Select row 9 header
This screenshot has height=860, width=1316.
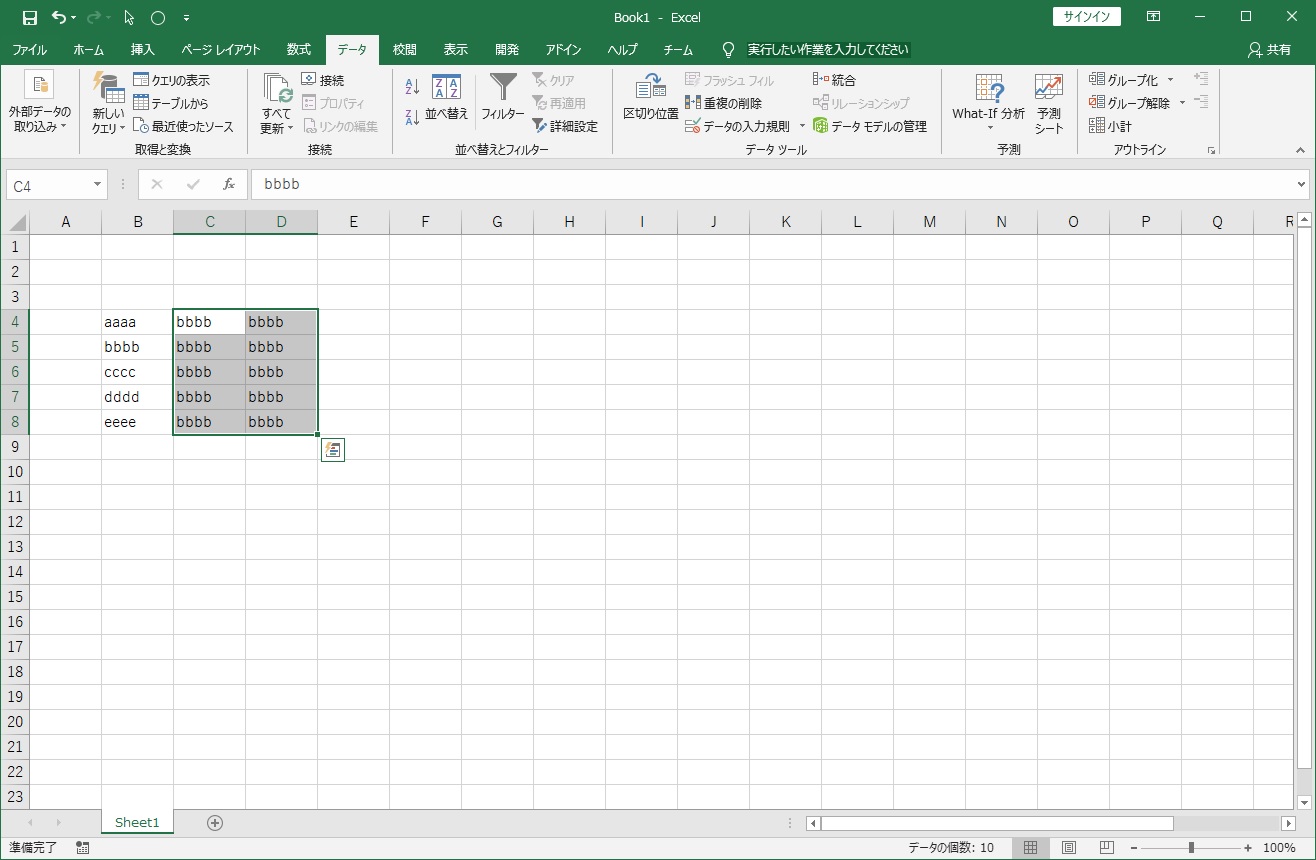point(15,447)
